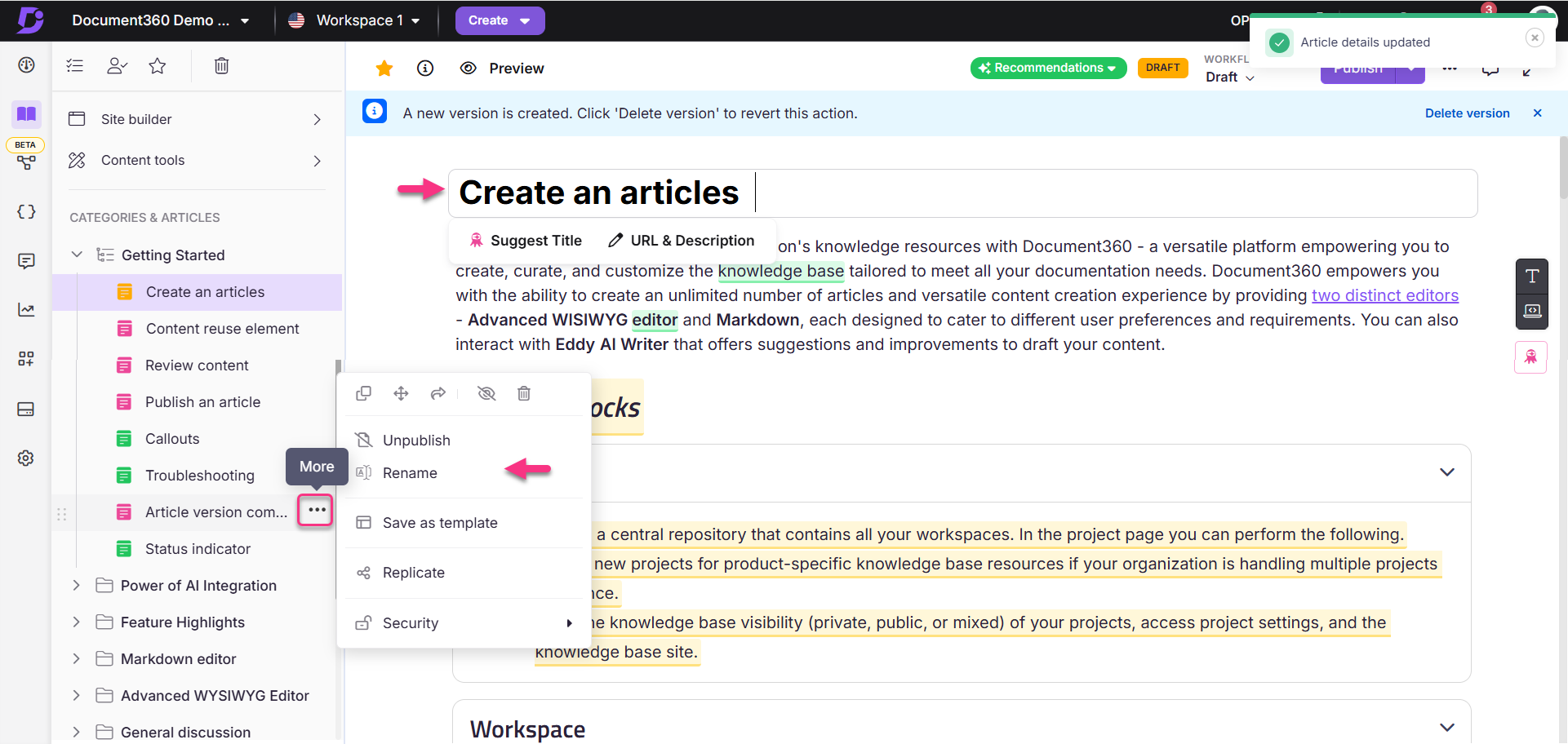Open the Security submenu
The width and height of the screenshot is (1568, 744).
click(x=463, y=623)
